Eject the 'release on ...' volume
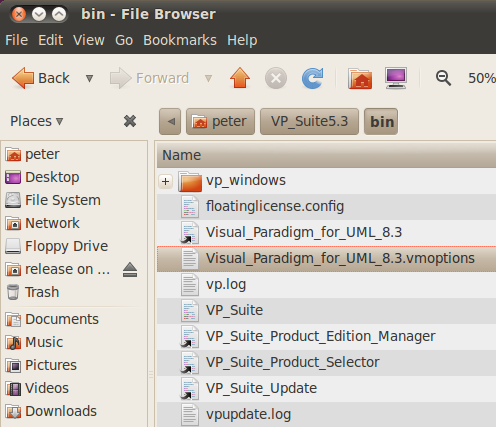 click(x=130, y=270)
